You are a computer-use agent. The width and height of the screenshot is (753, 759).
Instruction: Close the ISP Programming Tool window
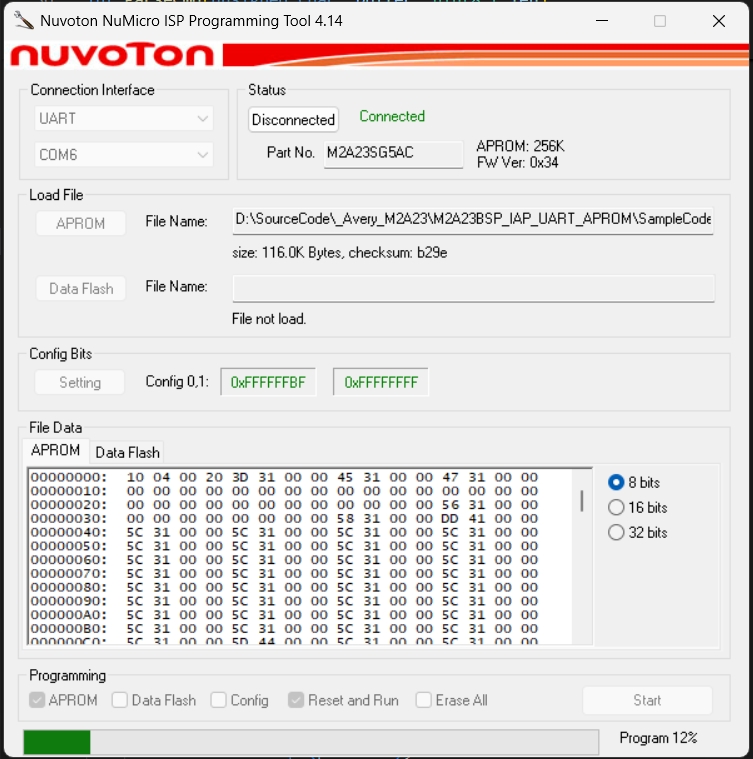[719, 21]
